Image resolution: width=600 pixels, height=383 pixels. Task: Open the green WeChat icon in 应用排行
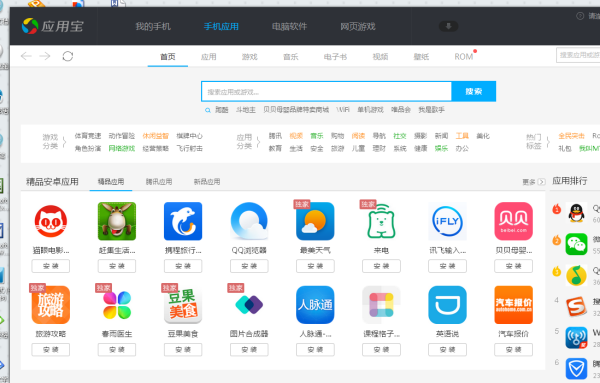[576, 244]
